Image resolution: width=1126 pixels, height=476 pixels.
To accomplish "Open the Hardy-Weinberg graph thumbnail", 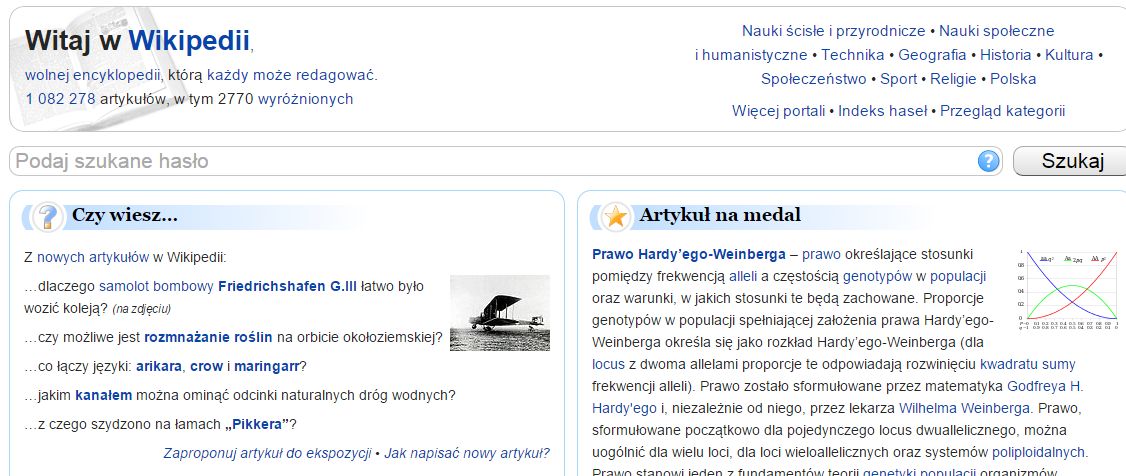I will coord(1069,289).
